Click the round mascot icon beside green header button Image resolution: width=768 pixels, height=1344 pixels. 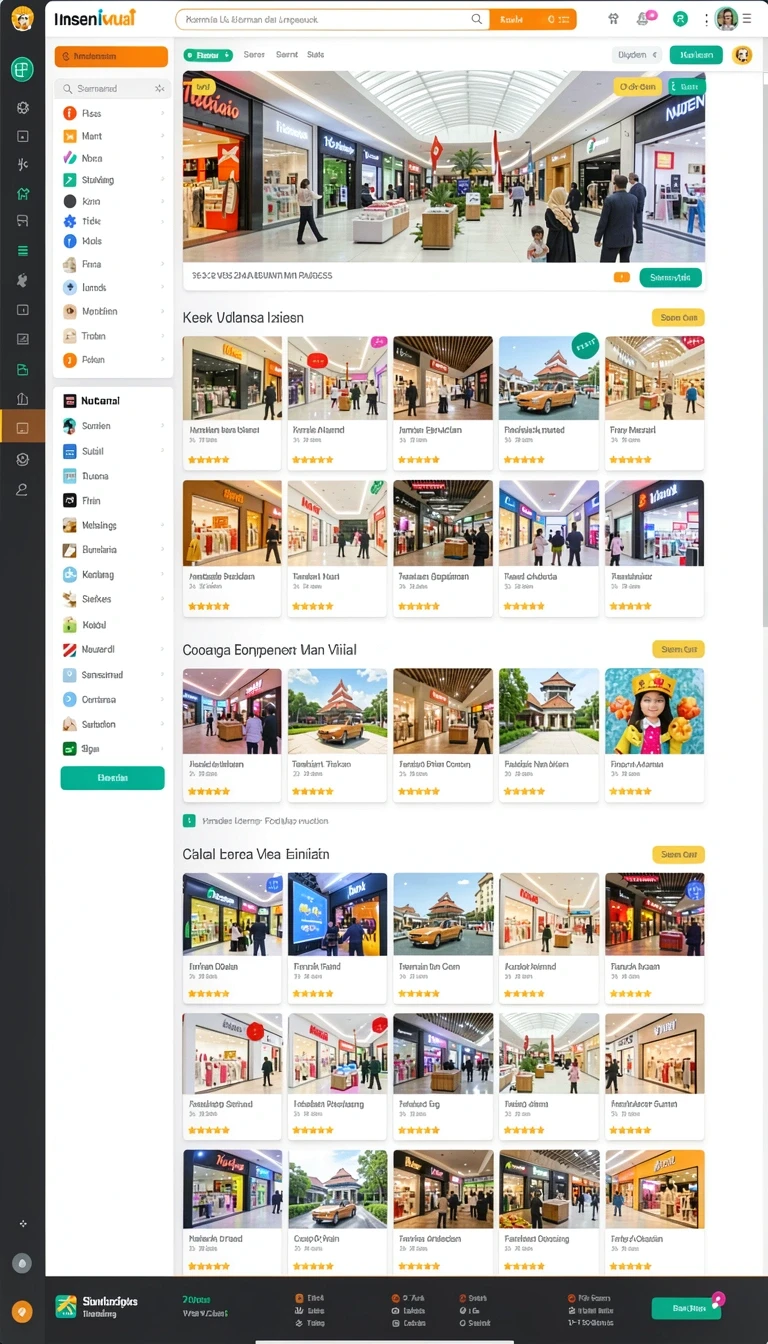pos(742,56)
